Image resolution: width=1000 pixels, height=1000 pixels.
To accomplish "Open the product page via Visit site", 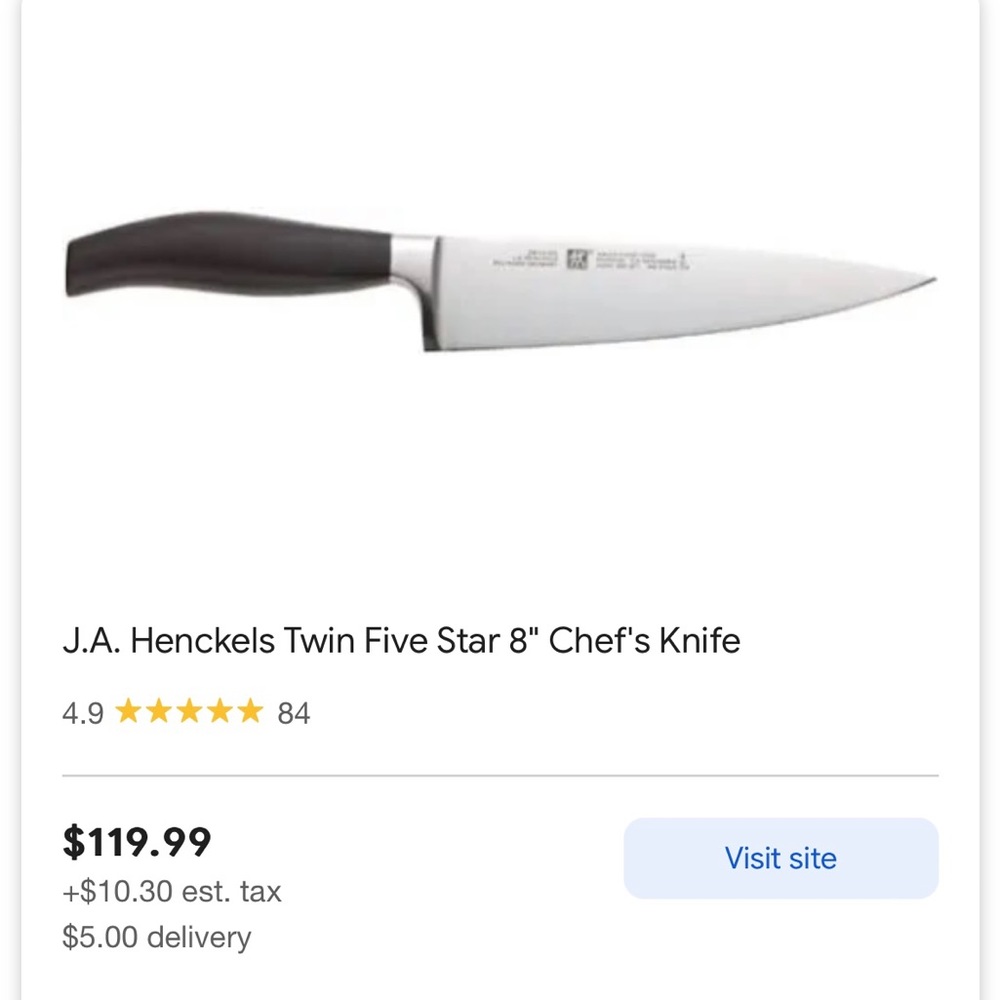I will coord(780,858).
